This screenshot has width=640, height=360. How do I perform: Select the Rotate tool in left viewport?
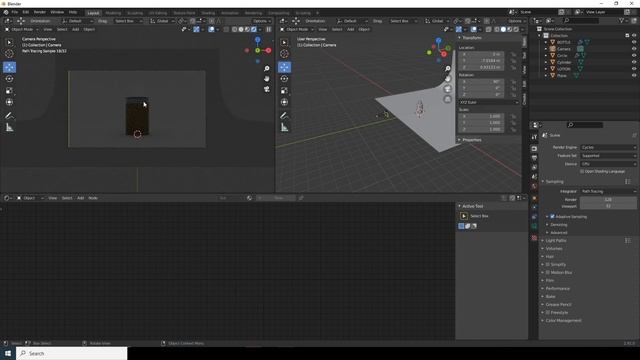coord(9,79)
